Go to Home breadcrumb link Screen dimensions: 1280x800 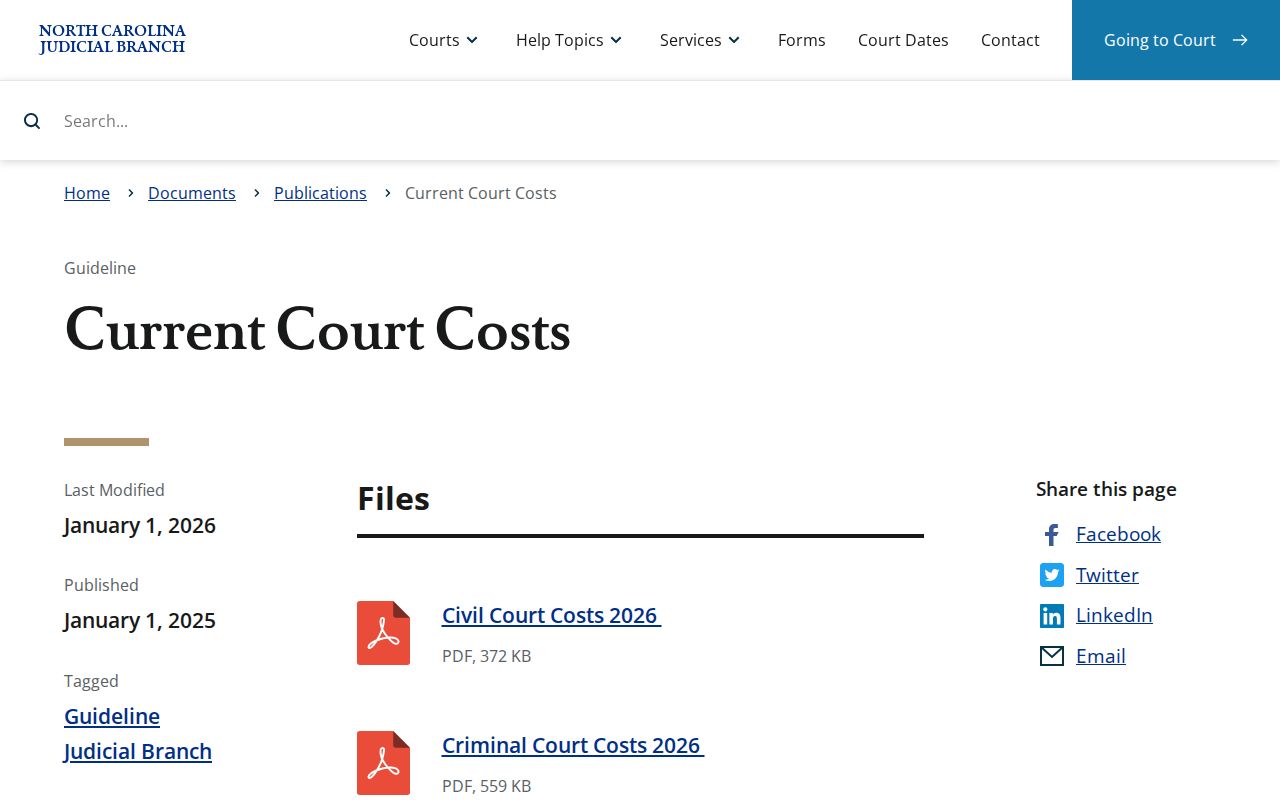click(87, 193)
